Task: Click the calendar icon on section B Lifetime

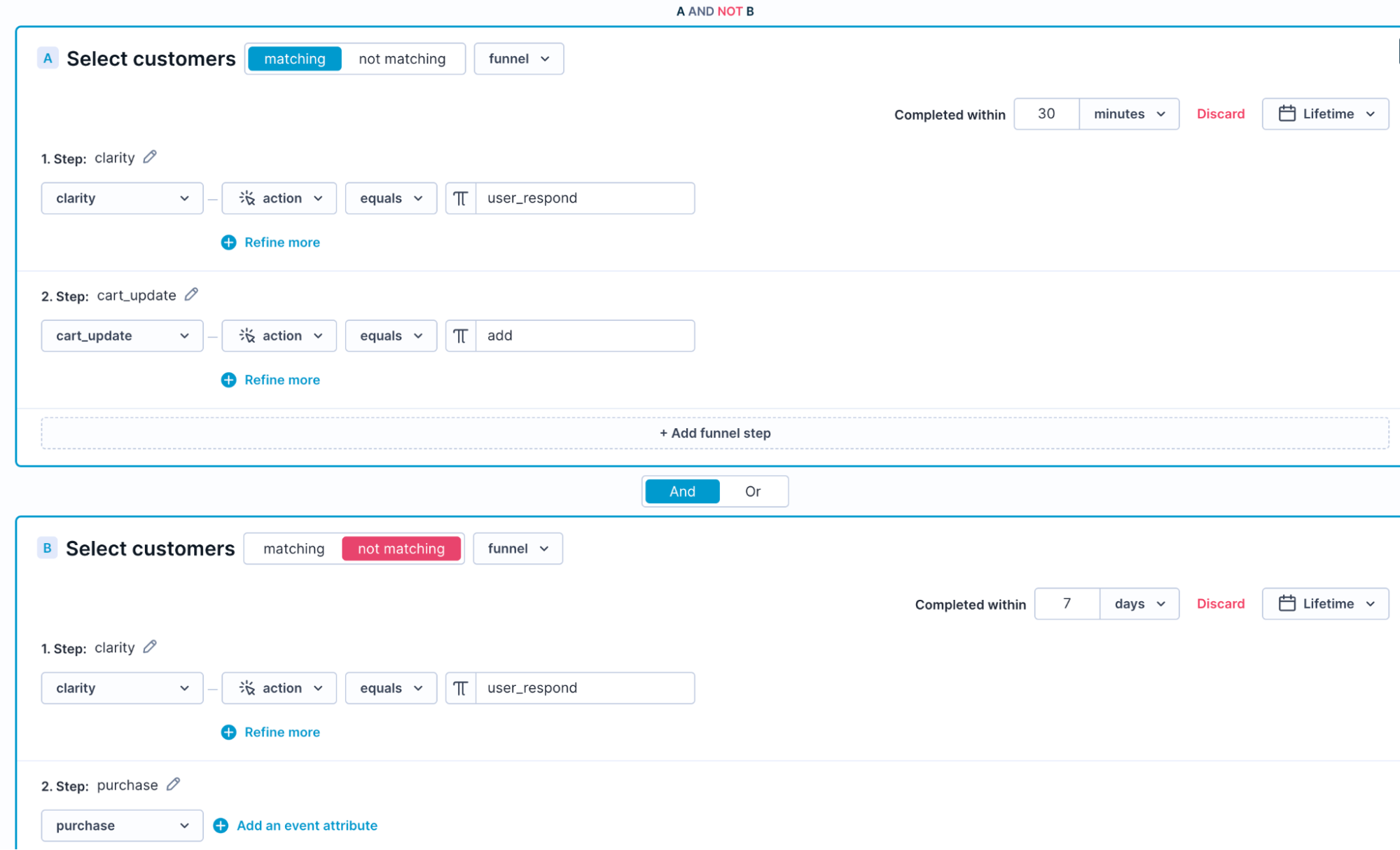Action: (x=1287, y=603)
